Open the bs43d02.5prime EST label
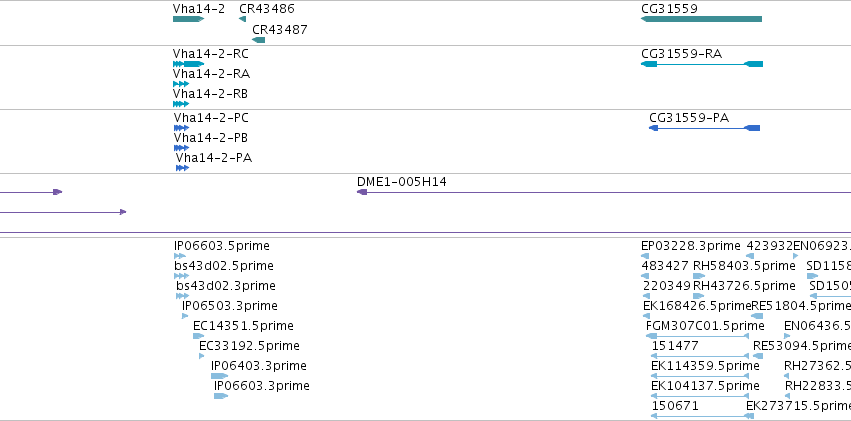The image size is (851, 421). coord(224,266)
